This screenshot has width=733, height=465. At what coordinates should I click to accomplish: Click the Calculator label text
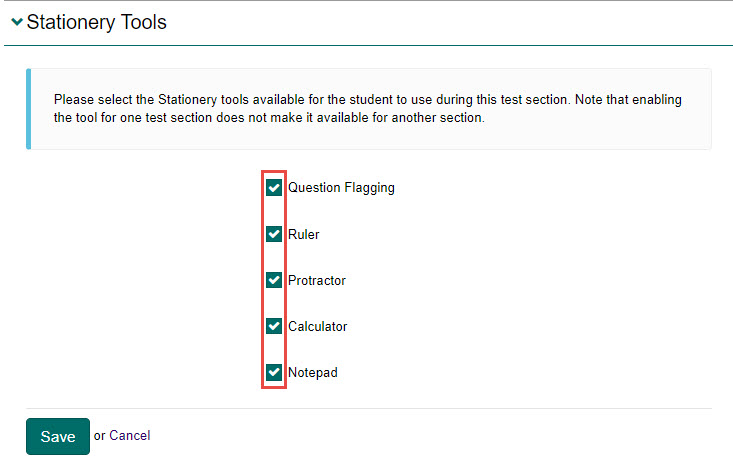[x=318, y=326]
